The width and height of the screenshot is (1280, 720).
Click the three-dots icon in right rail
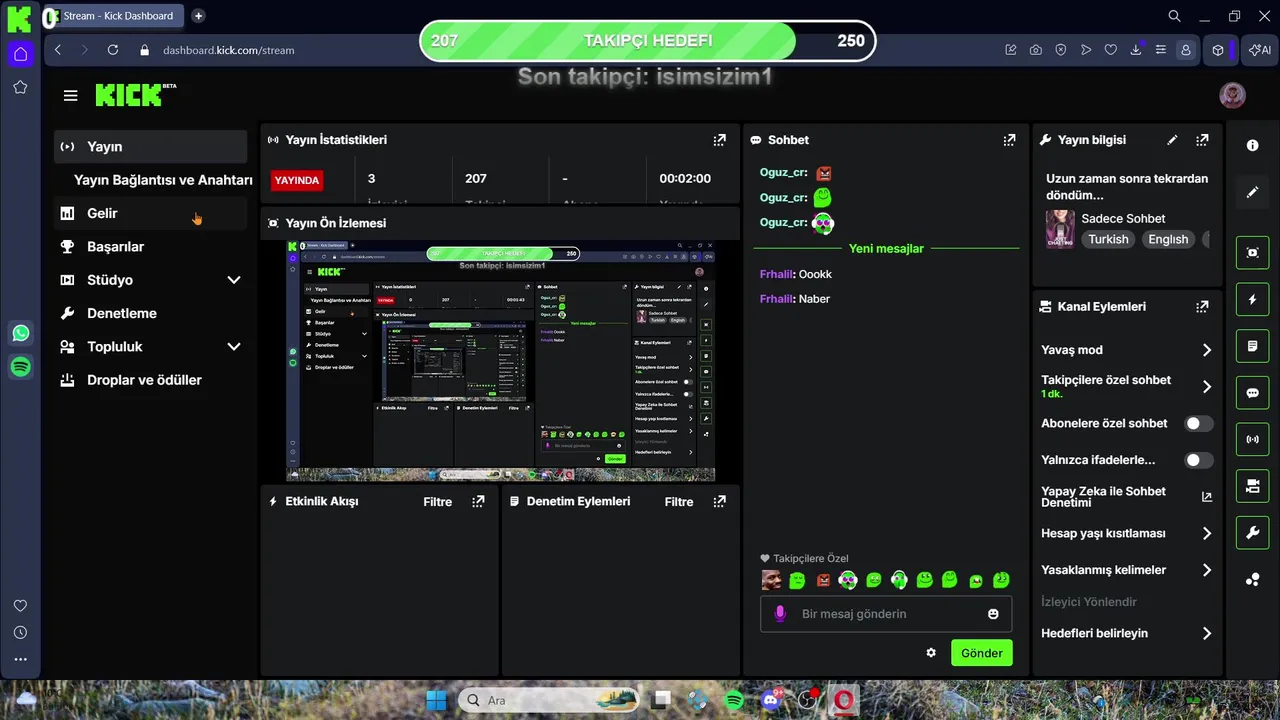[1253, 579]
